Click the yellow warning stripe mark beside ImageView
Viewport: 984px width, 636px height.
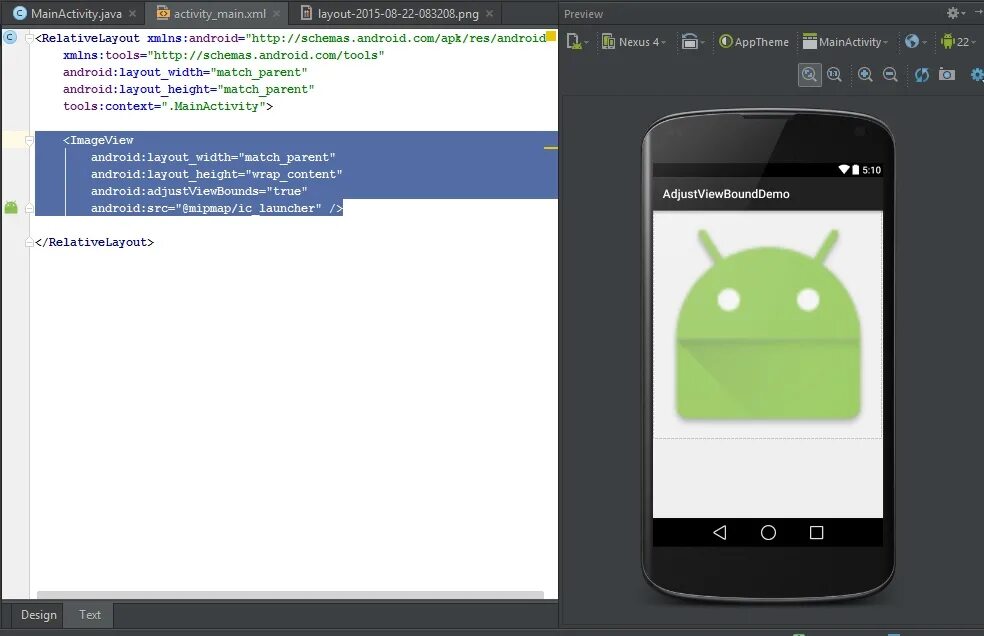(550, 148)
